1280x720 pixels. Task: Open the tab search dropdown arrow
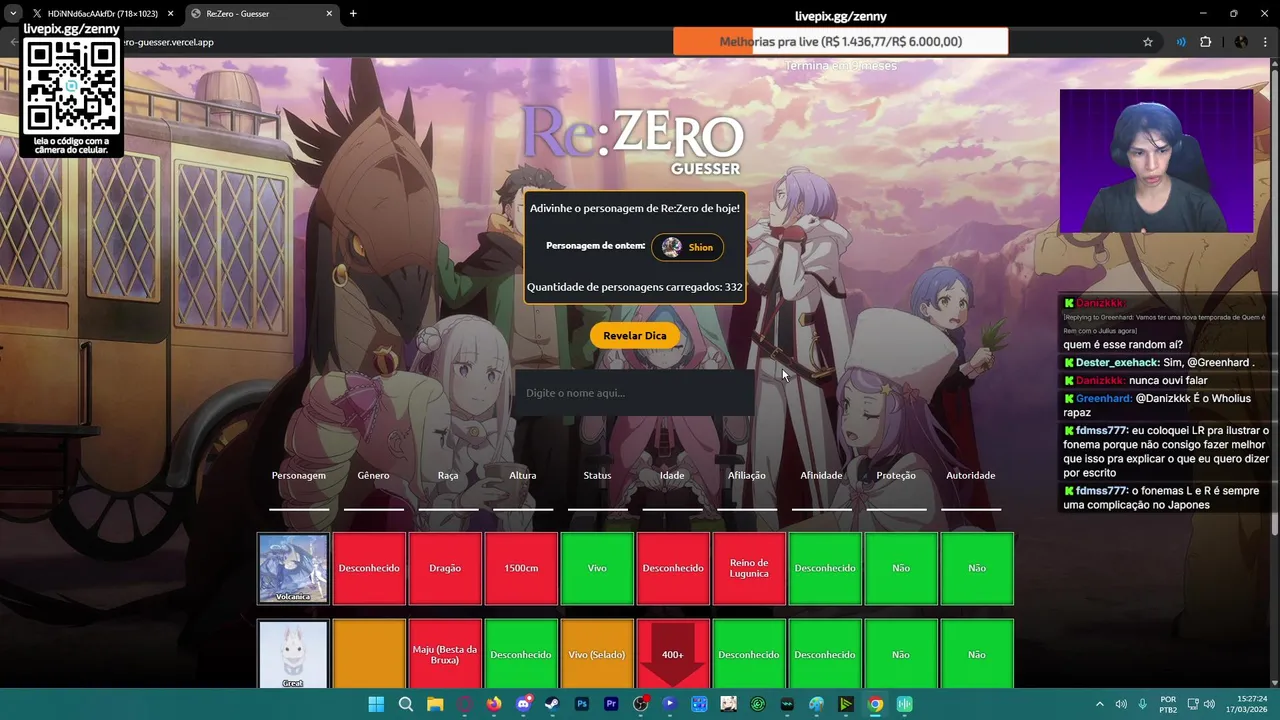tap(13, 14)
